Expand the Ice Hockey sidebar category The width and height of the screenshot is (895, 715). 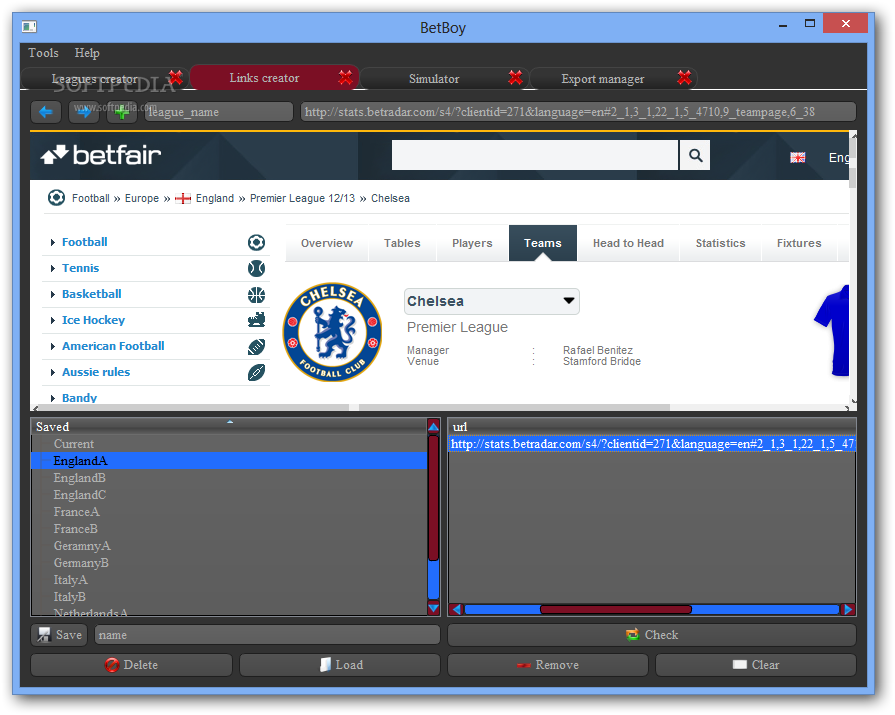pos(53,321)
